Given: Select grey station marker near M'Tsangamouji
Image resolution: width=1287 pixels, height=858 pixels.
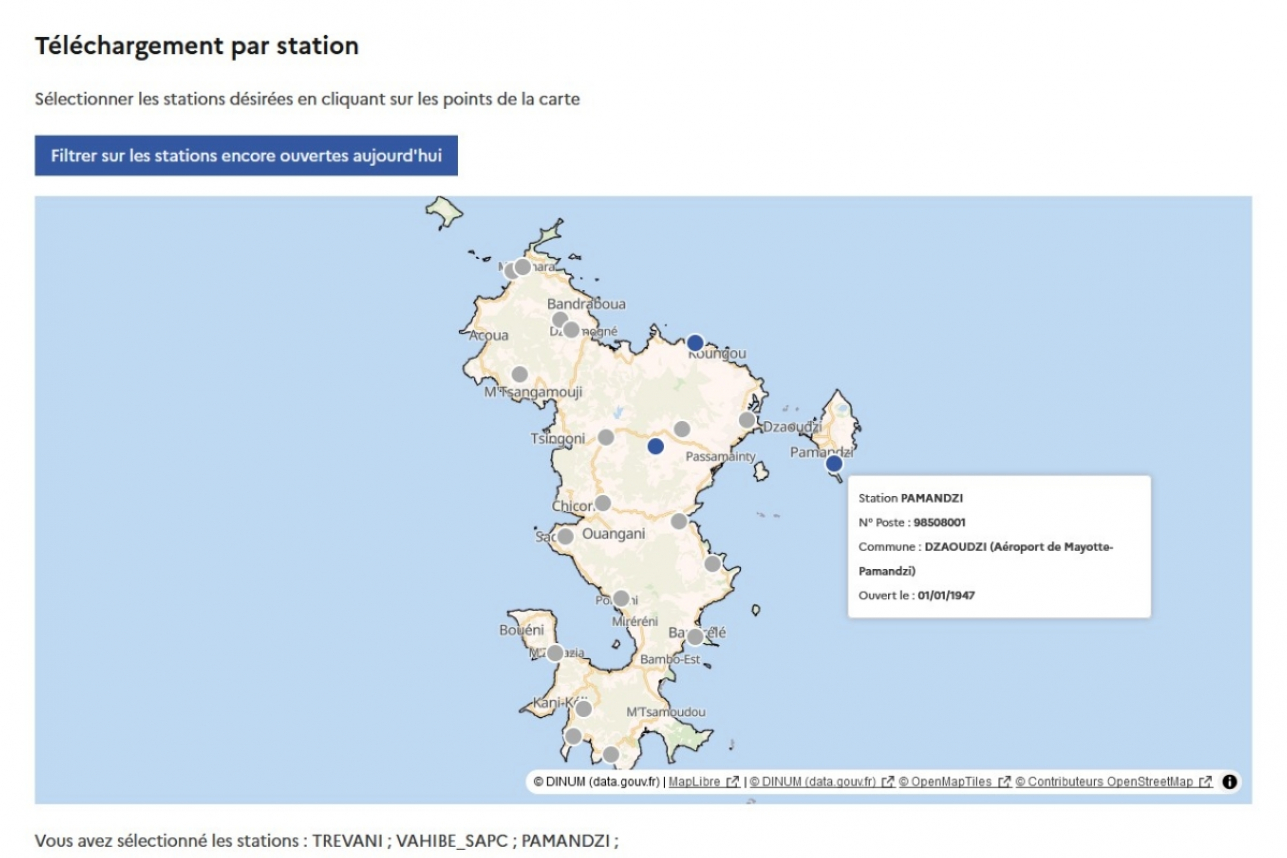Looking at the screenshot, I should (x=520, y=375).
